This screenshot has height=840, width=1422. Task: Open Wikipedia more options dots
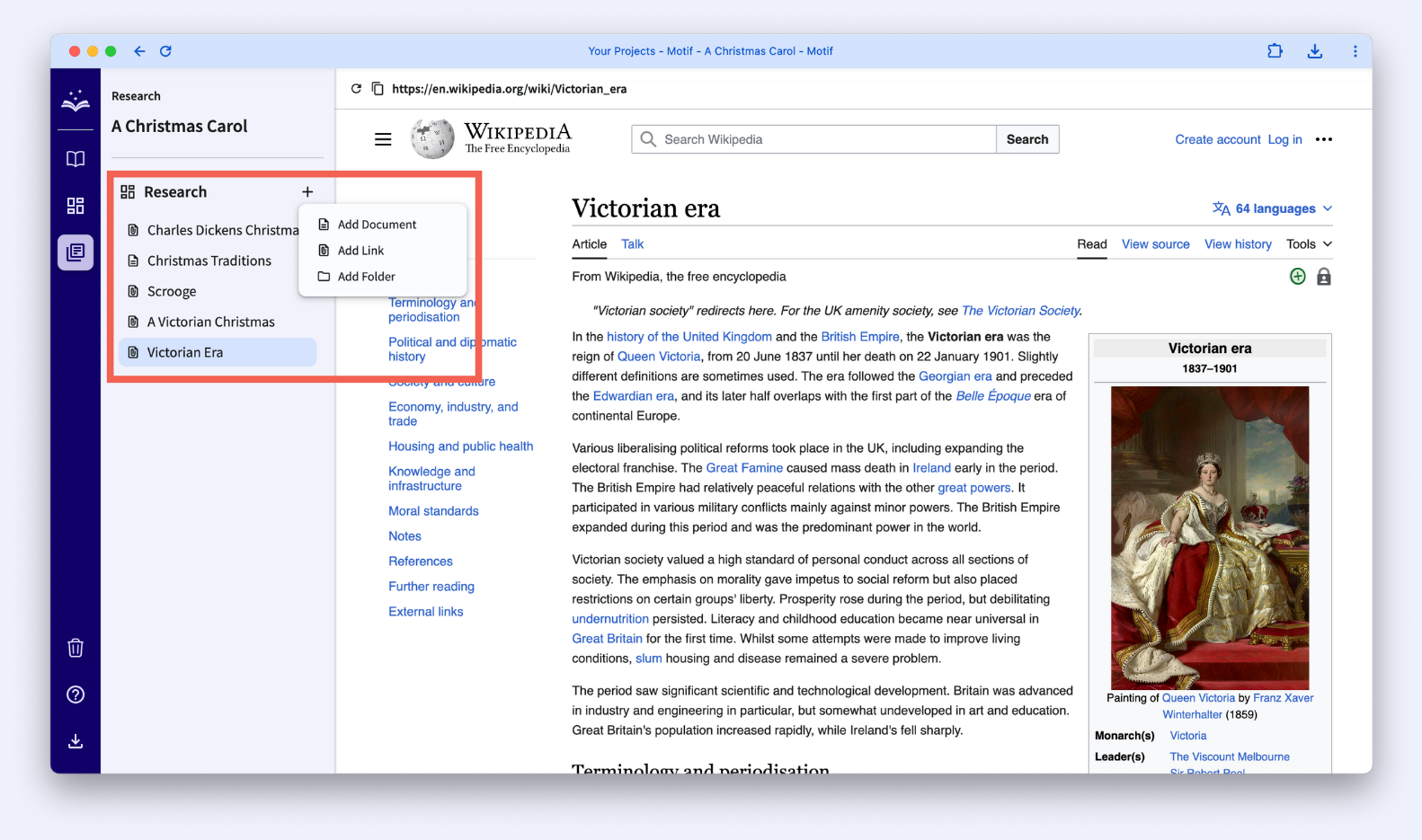1324,139
